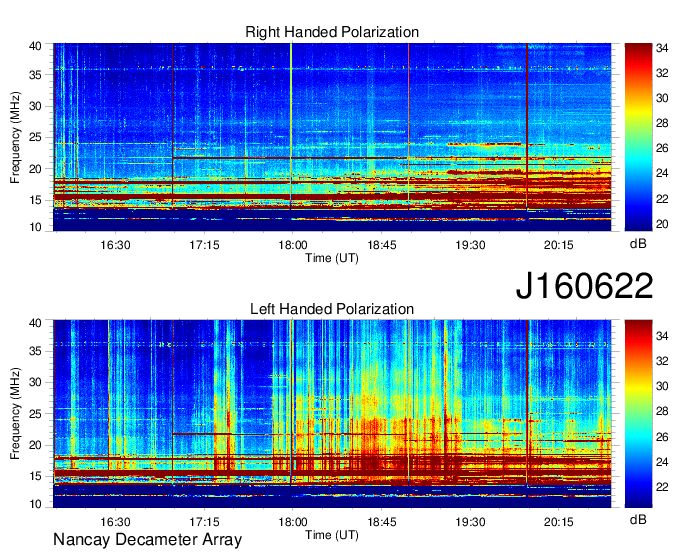Click the '22' value on the bottom color scale
Image resolution: width=680 pixels, height=552 pixels.
pos(662,487)
